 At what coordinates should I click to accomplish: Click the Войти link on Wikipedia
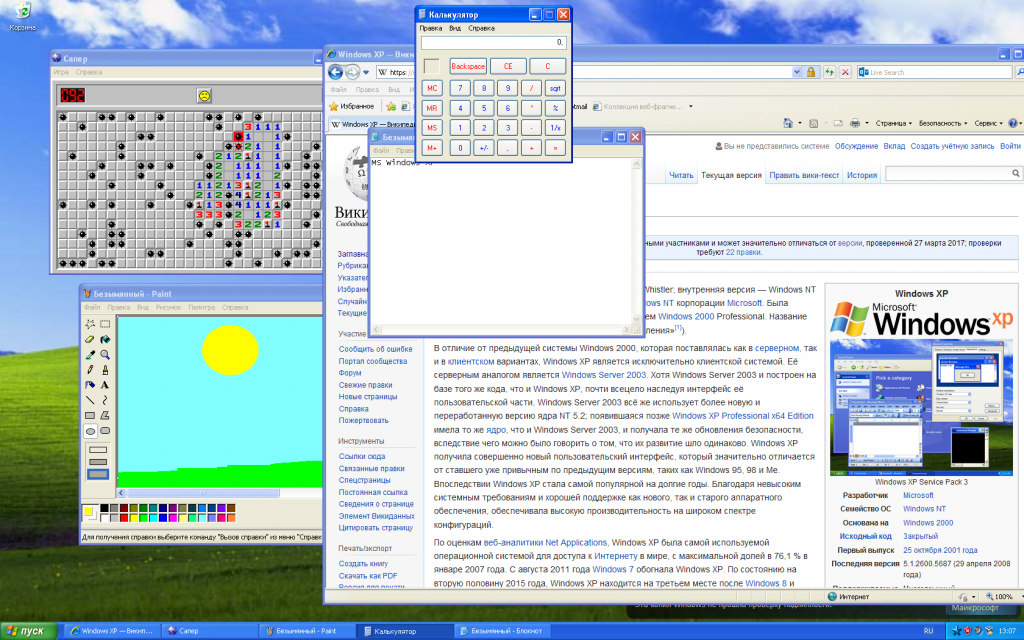click(x=1010, y=146)
